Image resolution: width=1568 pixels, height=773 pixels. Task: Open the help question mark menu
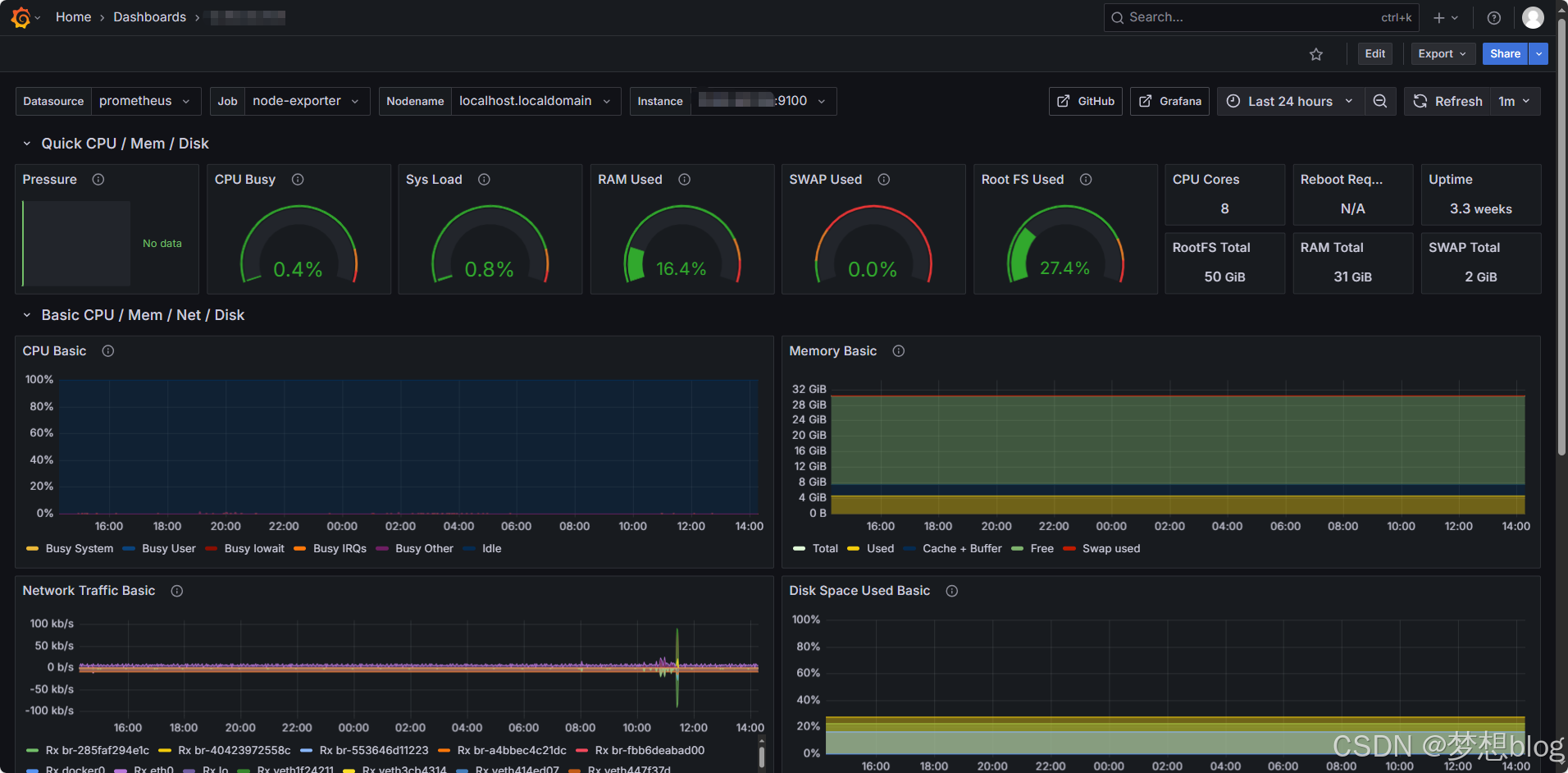[1494, 17]
